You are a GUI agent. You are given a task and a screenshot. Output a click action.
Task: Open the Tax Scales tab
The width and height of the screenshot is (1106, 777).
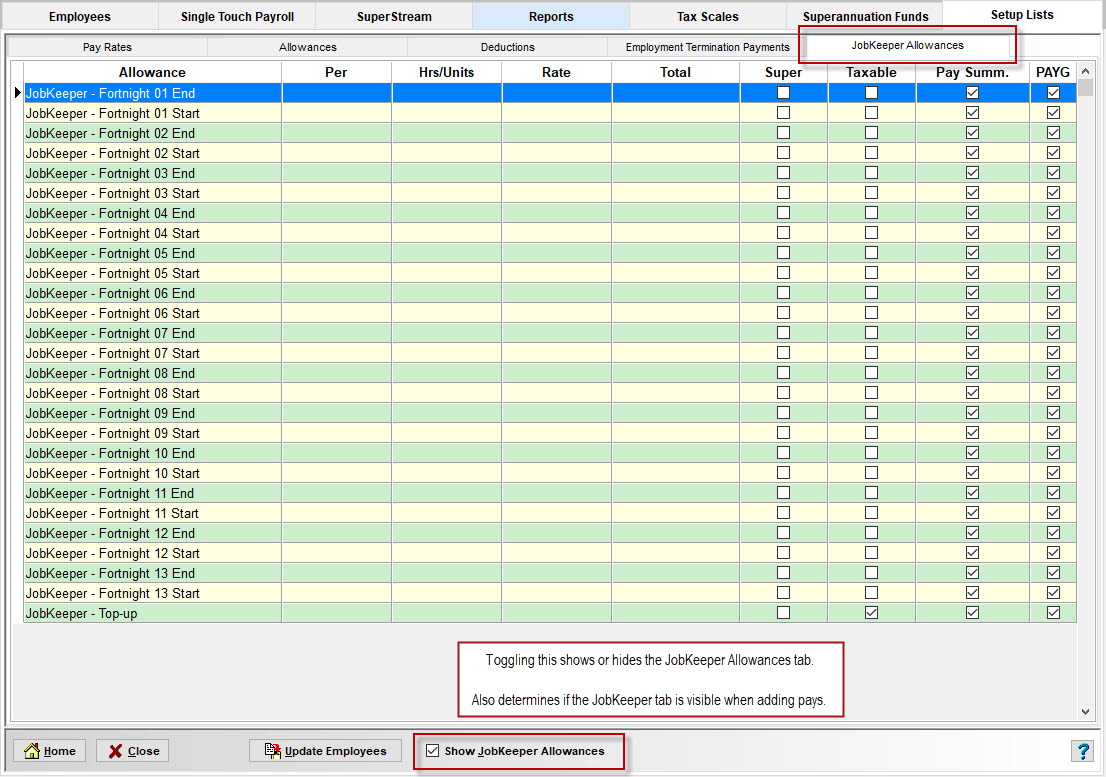(707, 16)
